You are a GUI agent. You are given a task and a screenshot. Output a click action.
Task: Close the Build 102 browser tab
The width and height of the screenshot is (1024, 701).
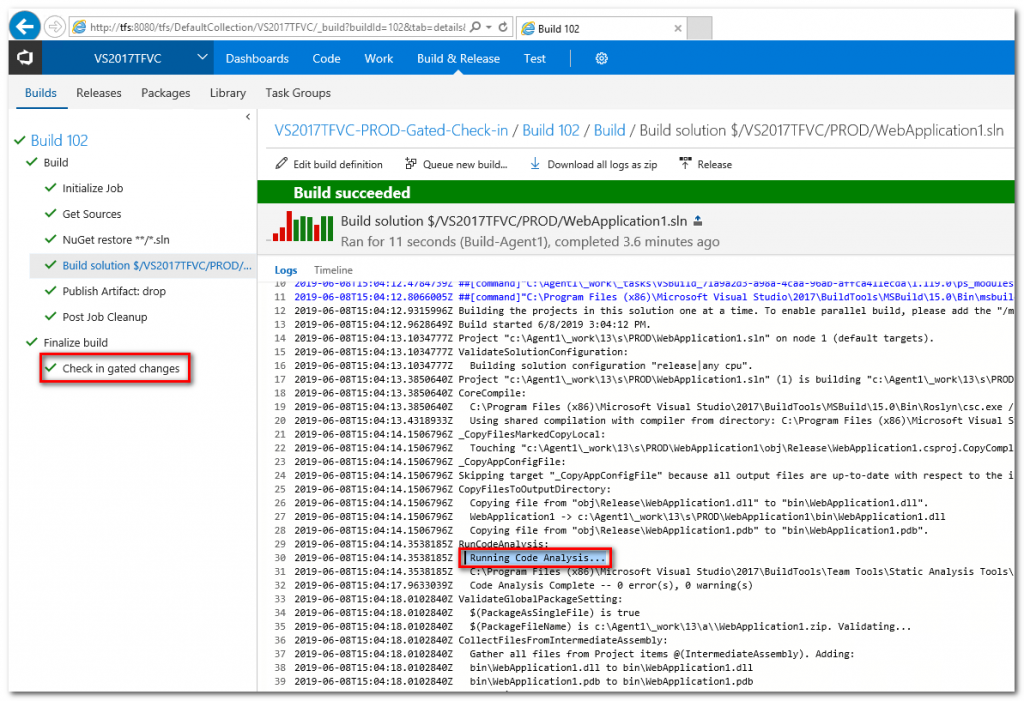[678, 28]
